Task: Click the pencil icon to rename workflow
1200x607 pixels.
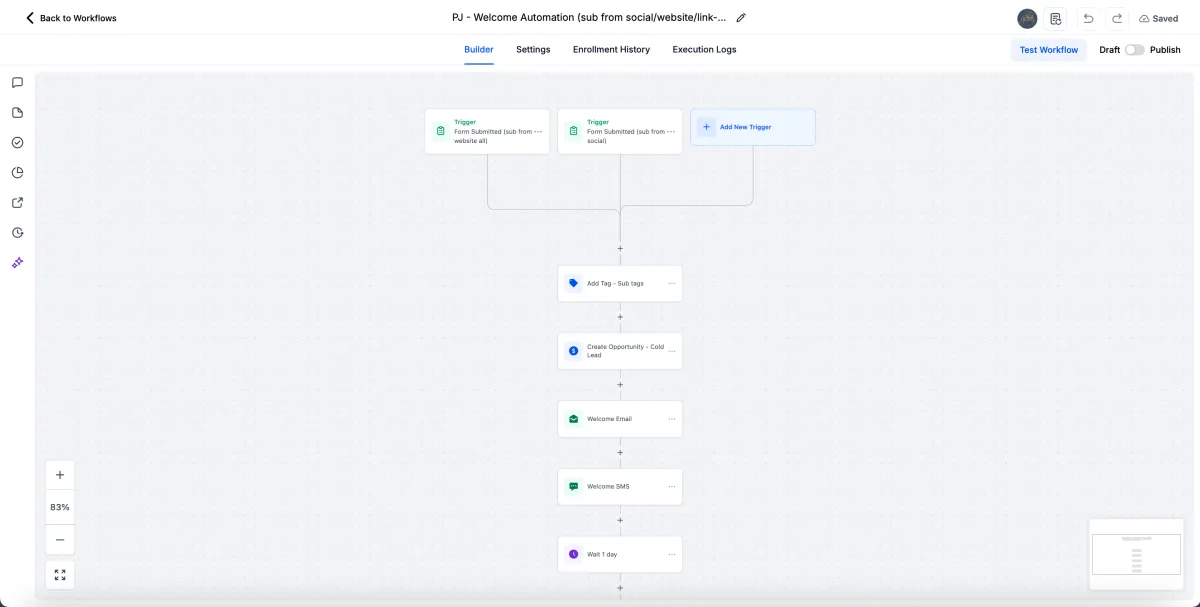Action: point(741,18)
